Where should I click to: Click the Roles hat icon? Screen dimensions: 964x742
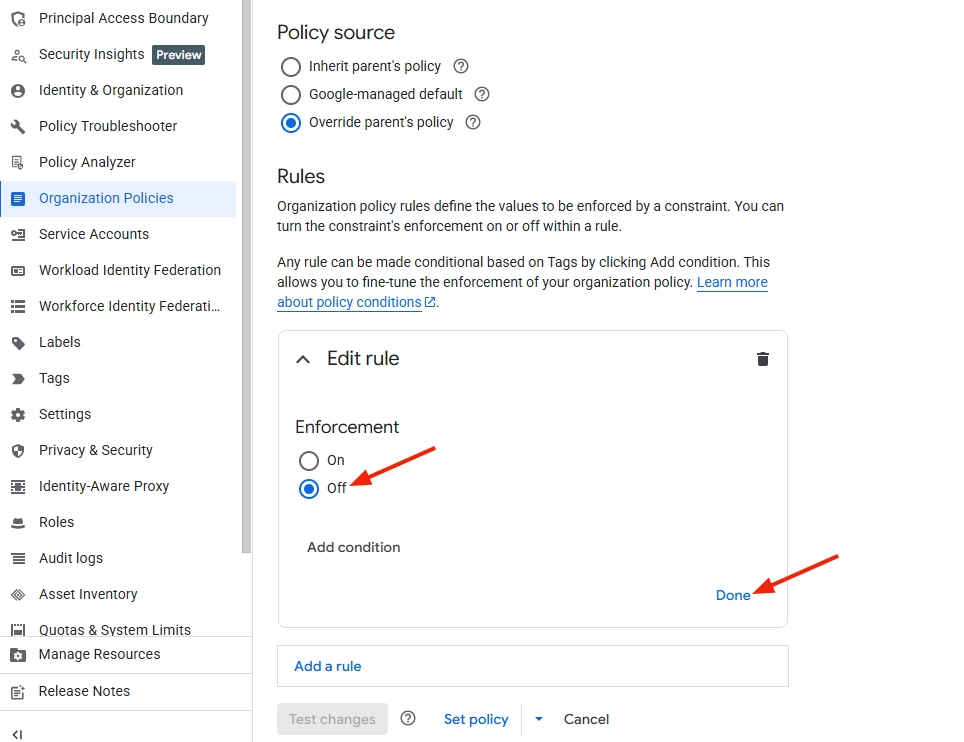pyautogui.click(x=18, y=522)
